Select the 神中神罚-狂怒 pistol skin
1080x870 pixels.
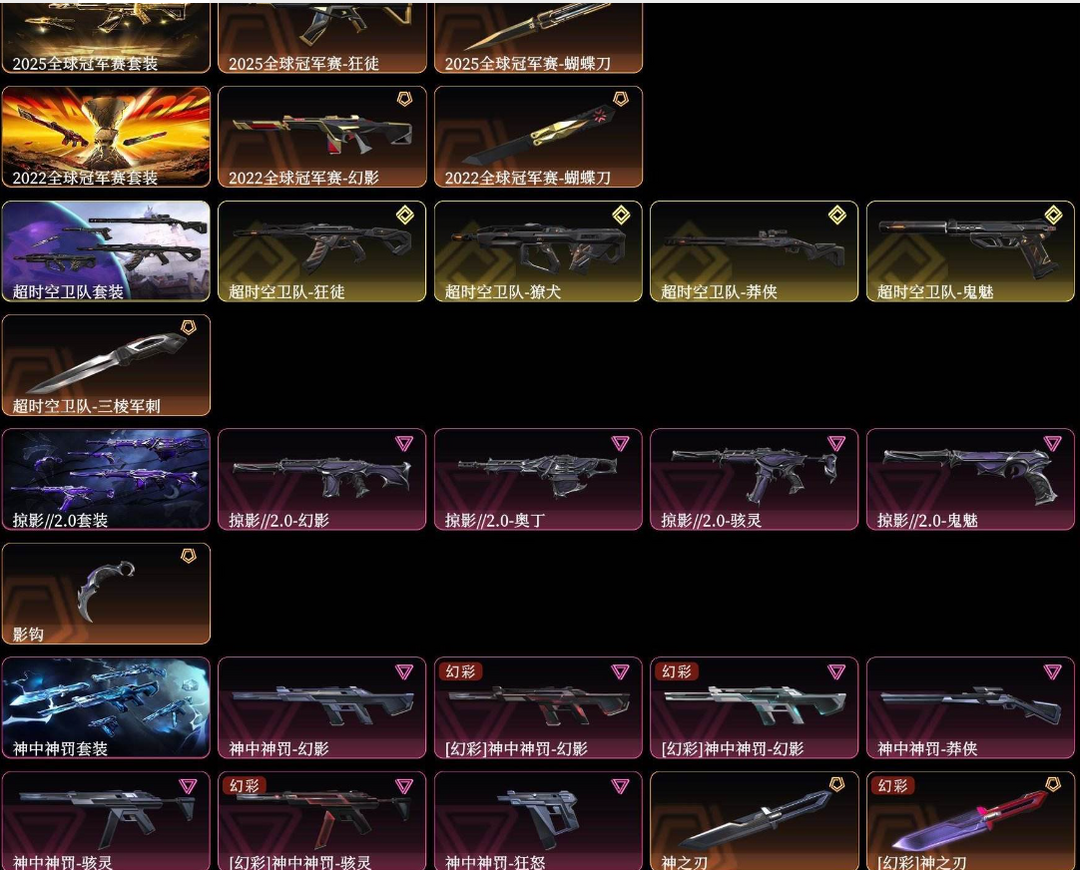pyautogui.click(x=539, y=820)
